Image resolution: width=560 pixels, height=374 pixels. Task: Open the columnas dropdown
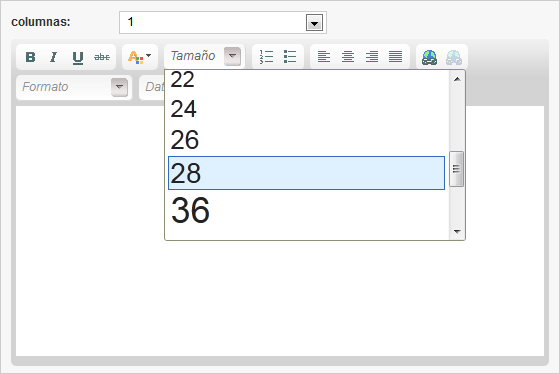(x=314, y=23)
